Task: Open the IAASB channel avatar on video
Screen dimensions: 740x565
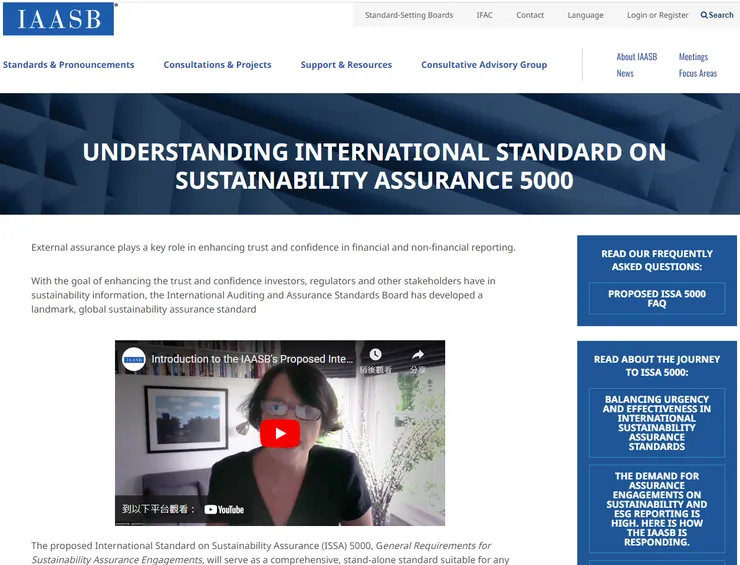Action: (134, 359)
